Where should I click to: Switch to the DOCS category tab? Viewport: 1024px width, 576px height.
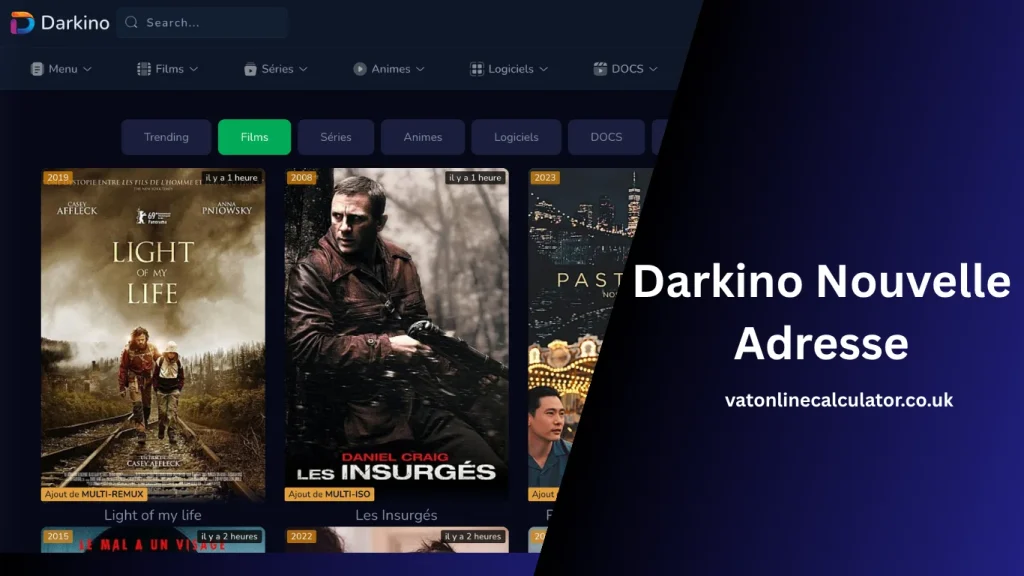click(606, 137)
